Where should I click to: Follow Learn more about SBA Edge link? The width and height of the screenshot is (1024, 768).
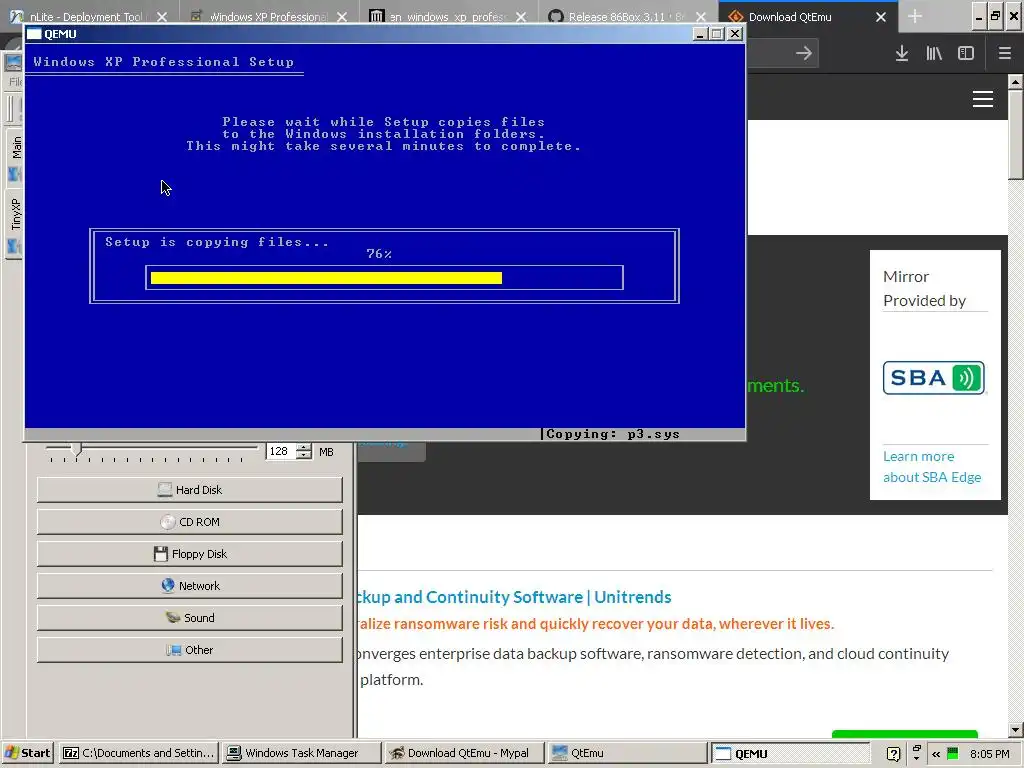click(932, 466)
